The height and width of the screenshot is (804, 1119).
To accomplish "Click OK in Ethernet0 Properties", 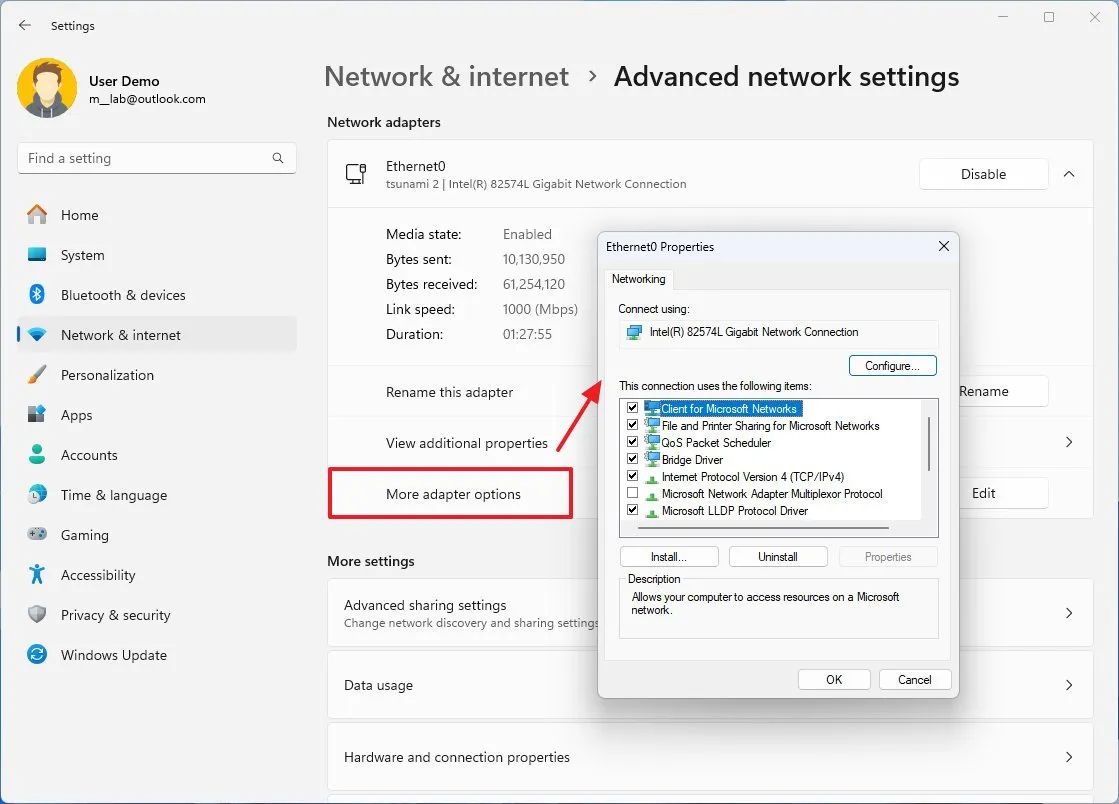I will point(834,680).
